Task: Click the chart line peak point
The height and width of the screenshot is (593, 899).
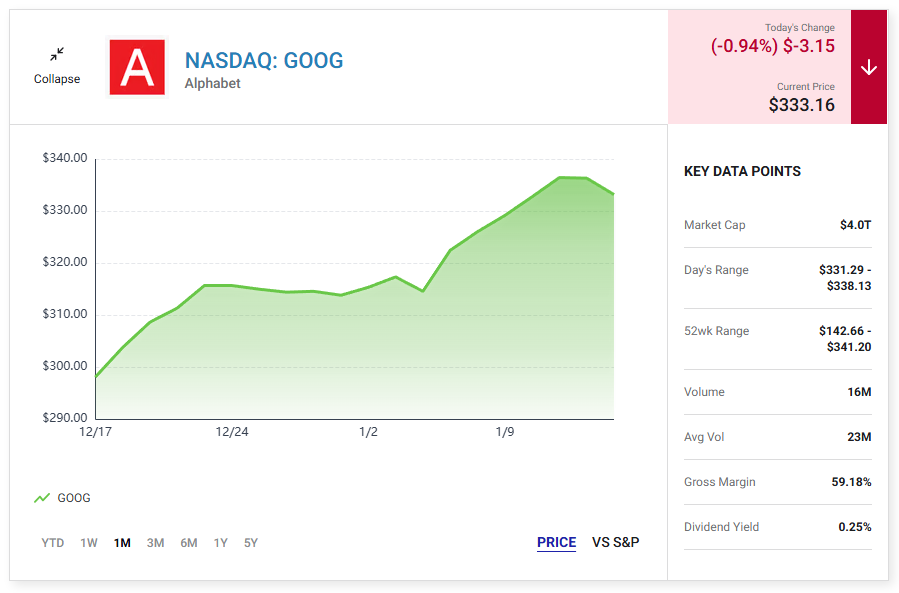Action: pos(560,177)
